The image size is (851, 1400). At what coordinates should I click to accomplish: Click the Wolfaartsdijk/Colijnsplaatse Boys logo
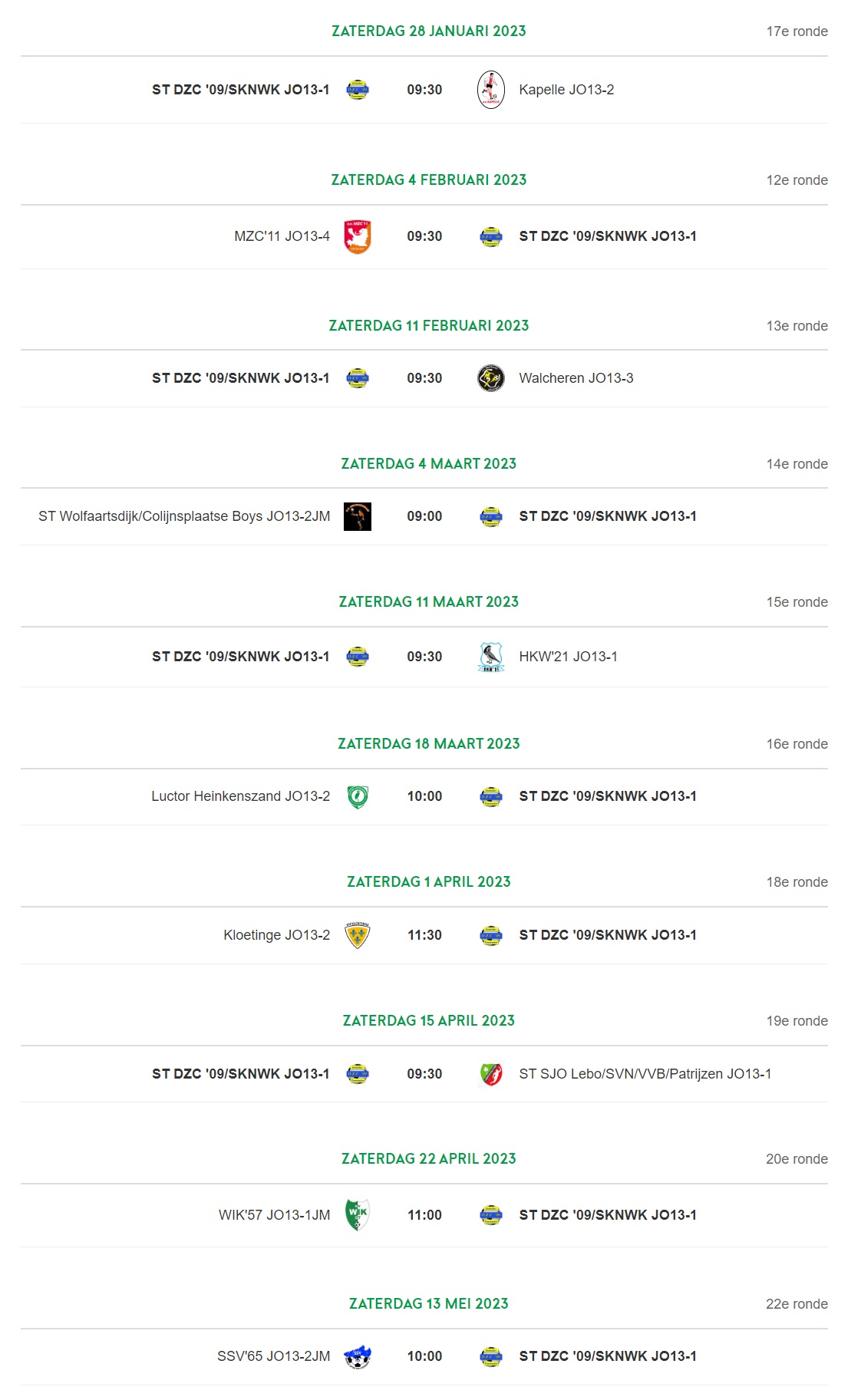tap(358, 516)
